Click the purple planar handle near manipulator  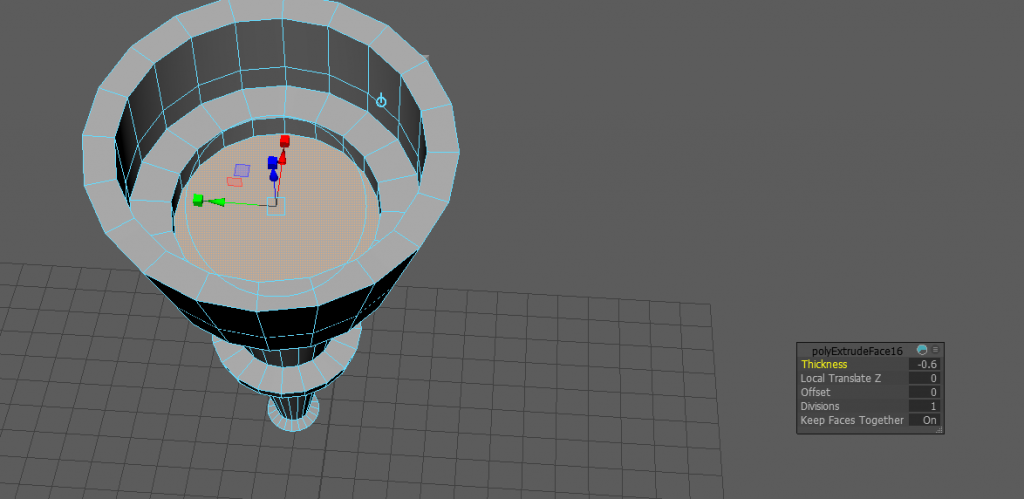click(x=241, y=170)
